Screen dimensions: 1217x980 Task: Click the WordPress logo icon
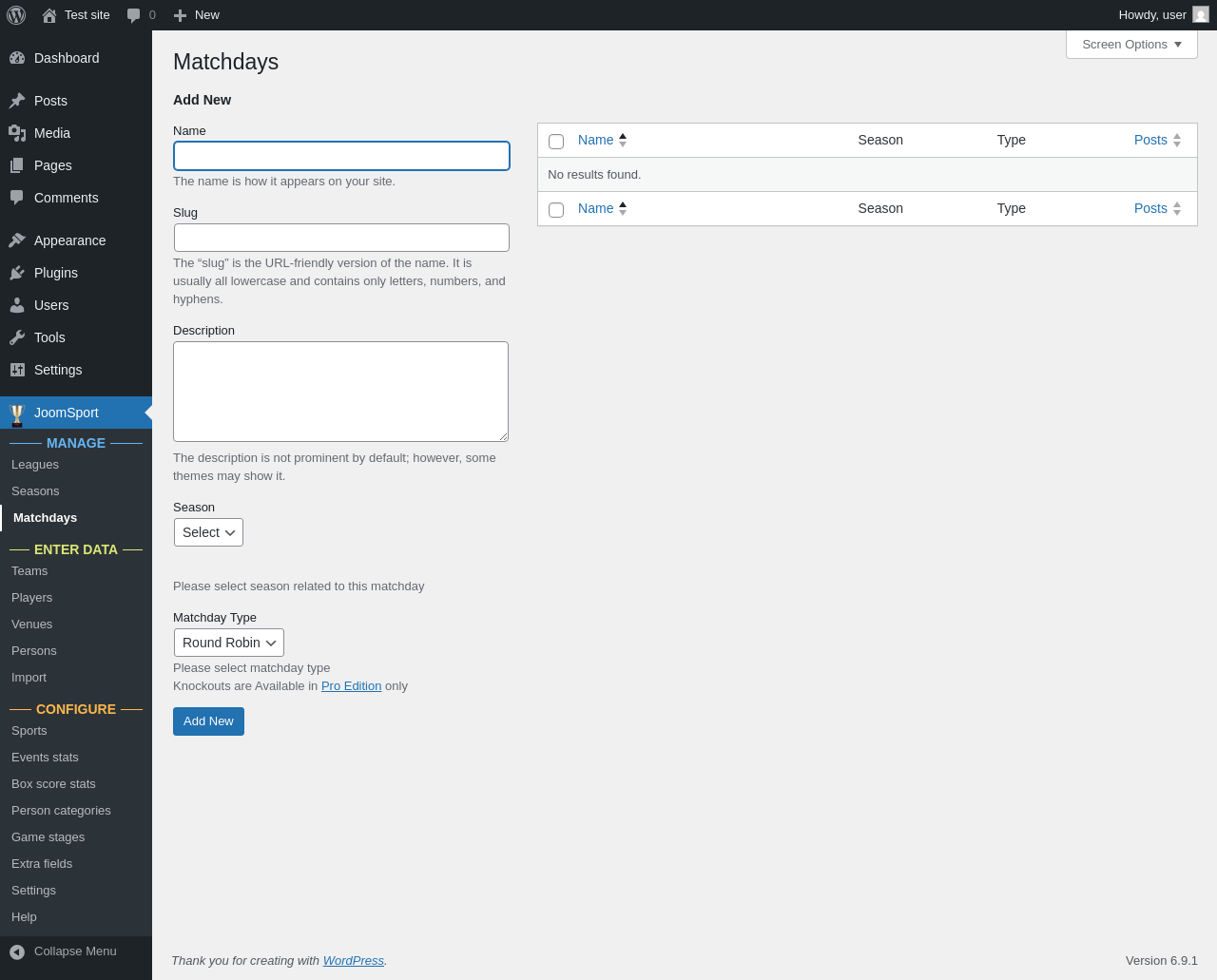click(x=16, y=15)
